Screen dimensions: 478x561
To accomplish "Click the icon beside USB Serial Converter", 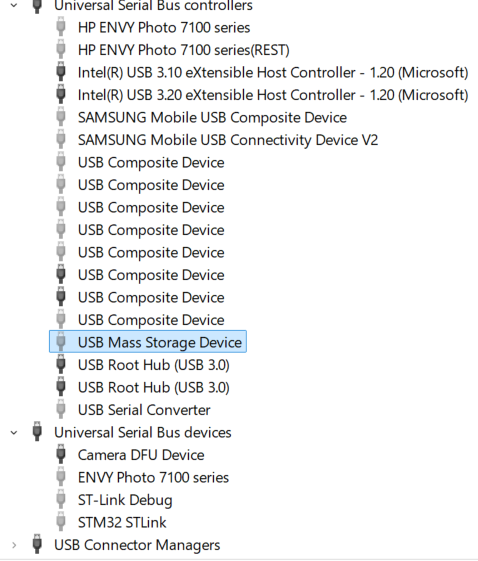I will pos(61,410).
